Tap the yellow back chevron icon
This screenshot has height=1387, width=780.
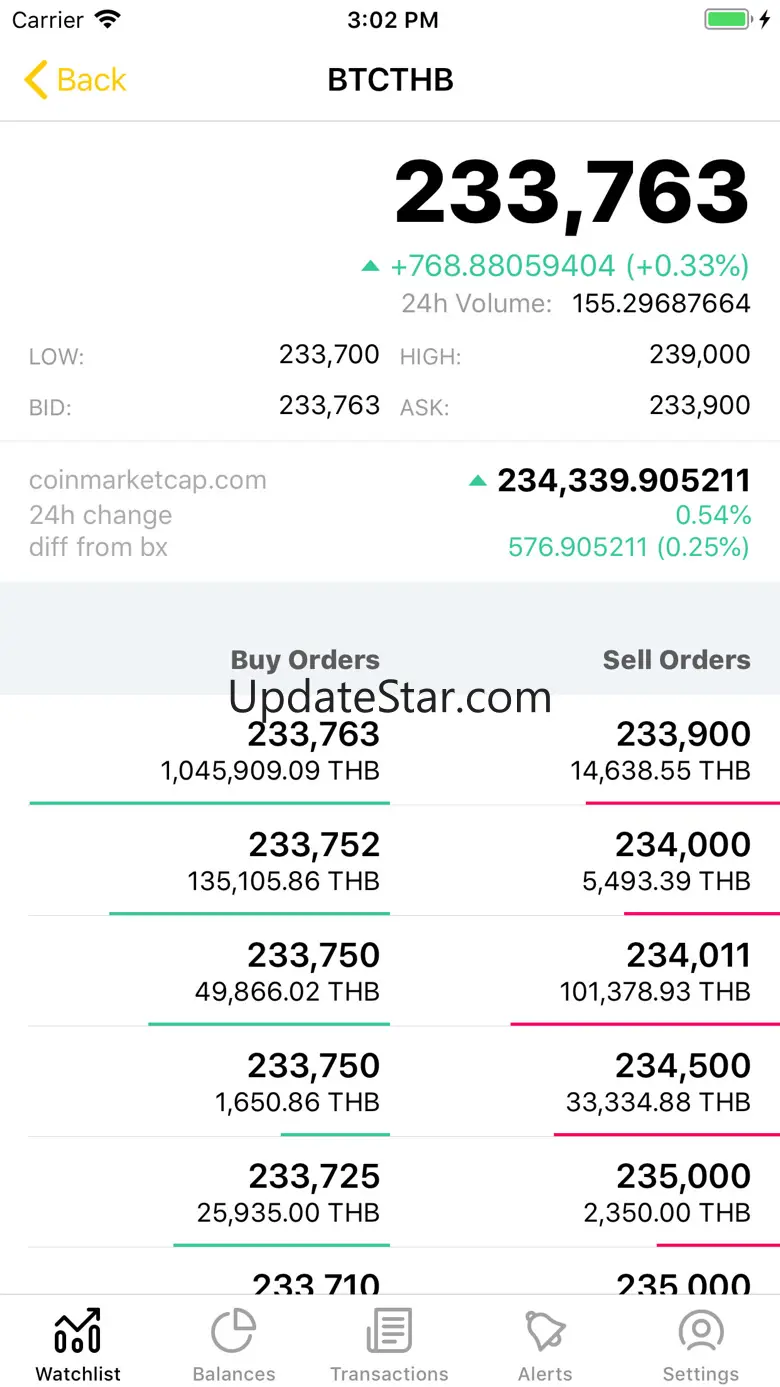click(36, 80)
